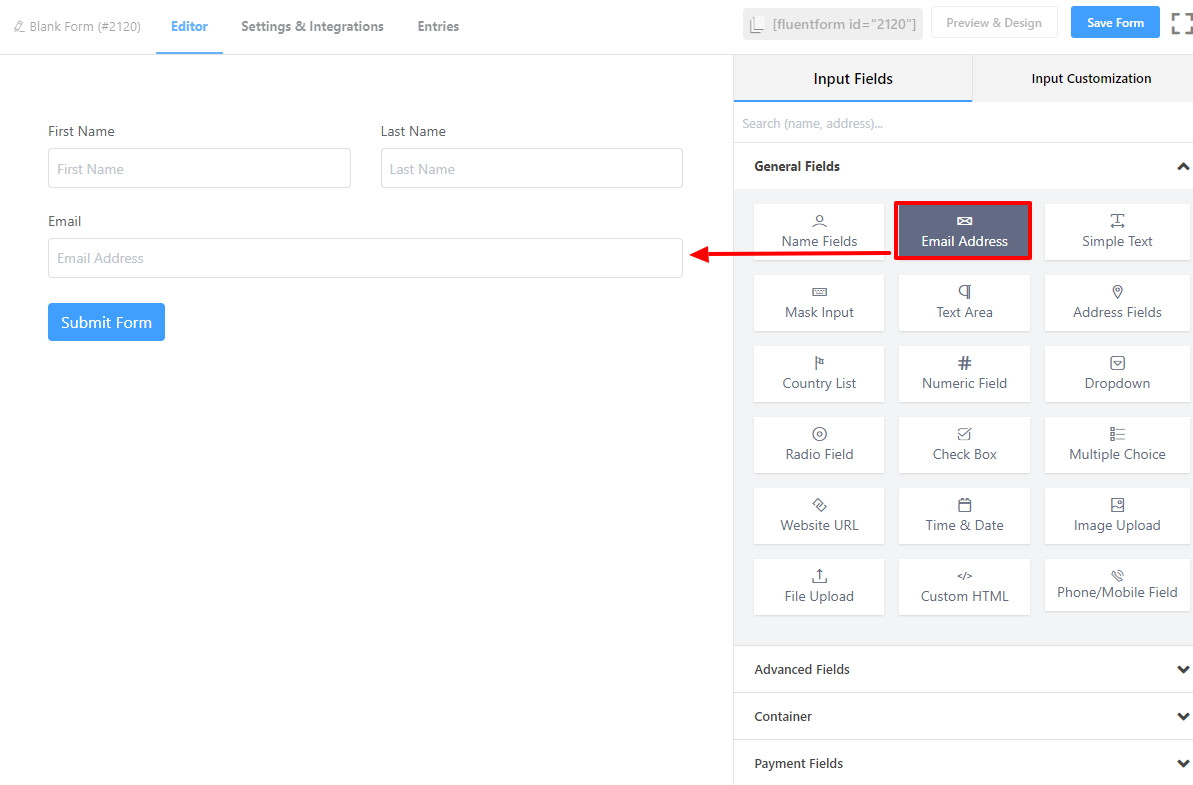Click the First Name label
The width and height of the screenshot is (1193, 785).
81,132
